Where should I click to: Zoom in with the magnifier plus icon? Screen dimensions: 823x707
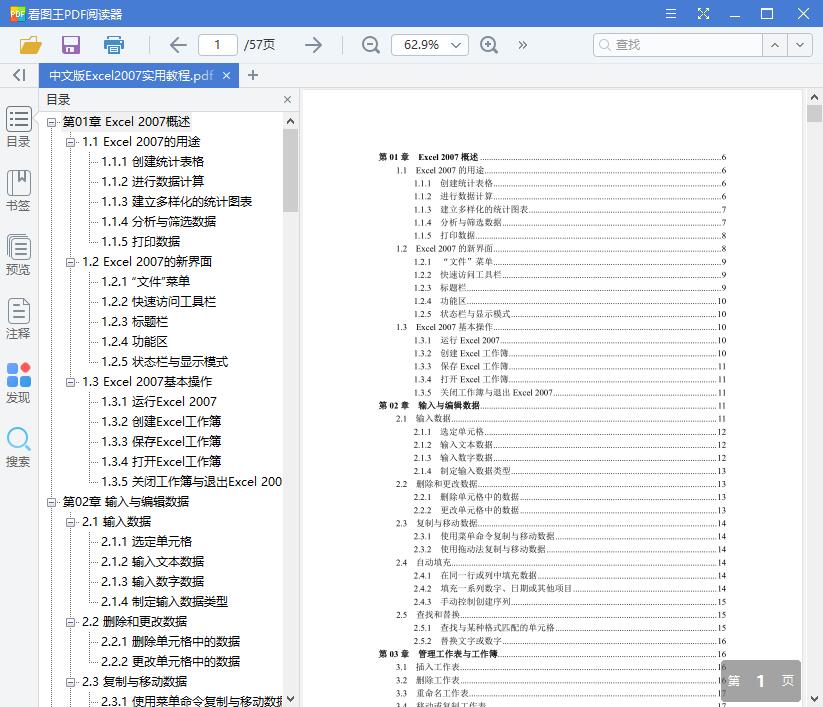tap(488, 45)
